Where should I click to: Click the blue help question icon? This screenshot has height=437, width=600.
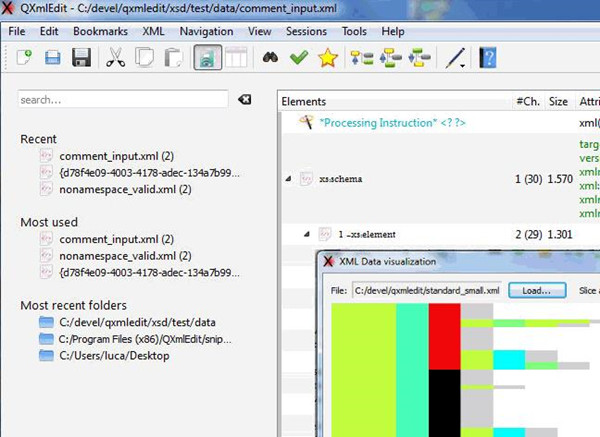pos(488,59)
